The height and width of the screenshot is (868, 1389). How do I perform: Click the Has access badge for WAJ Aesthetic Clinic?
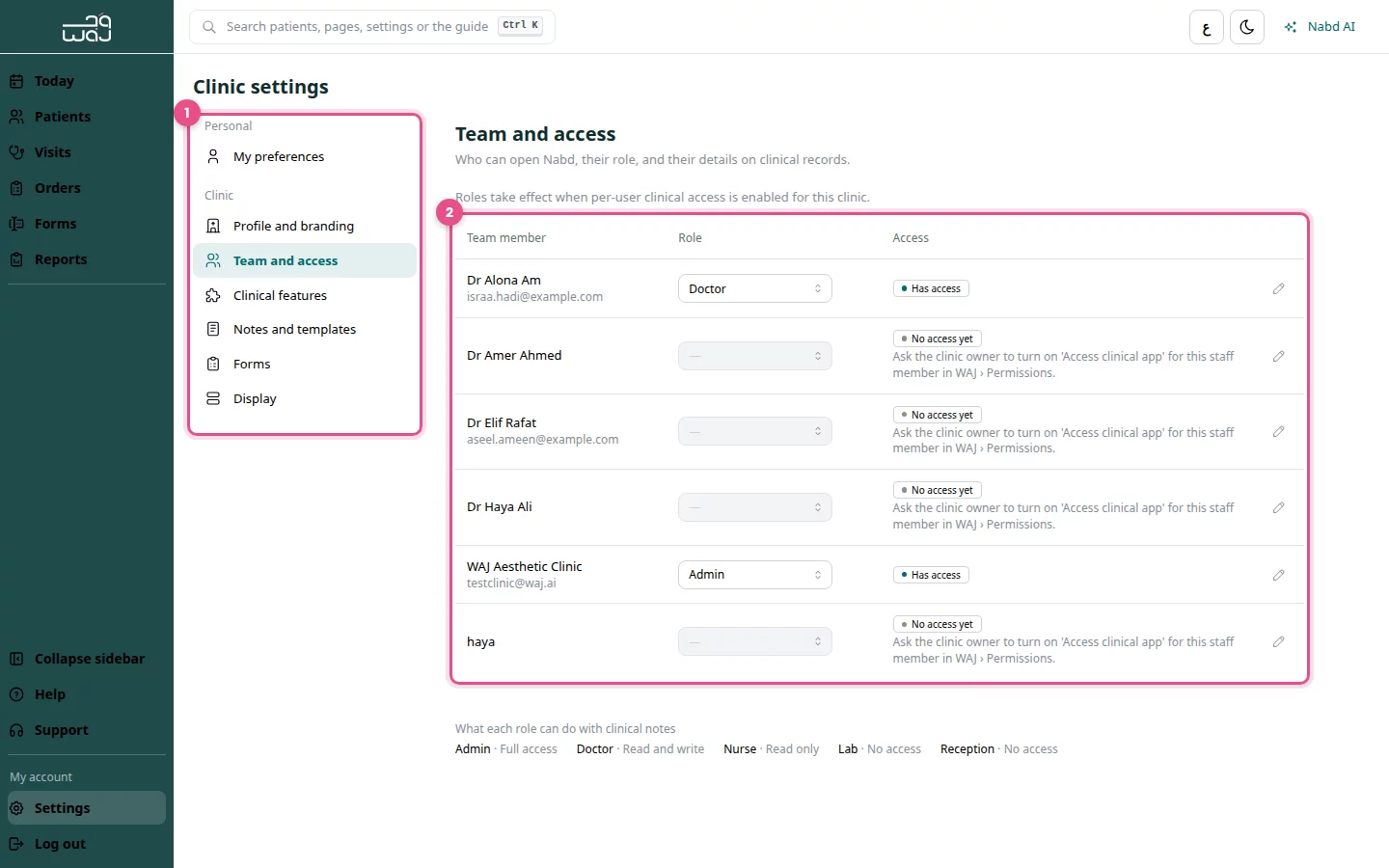(x=931, y=575)
